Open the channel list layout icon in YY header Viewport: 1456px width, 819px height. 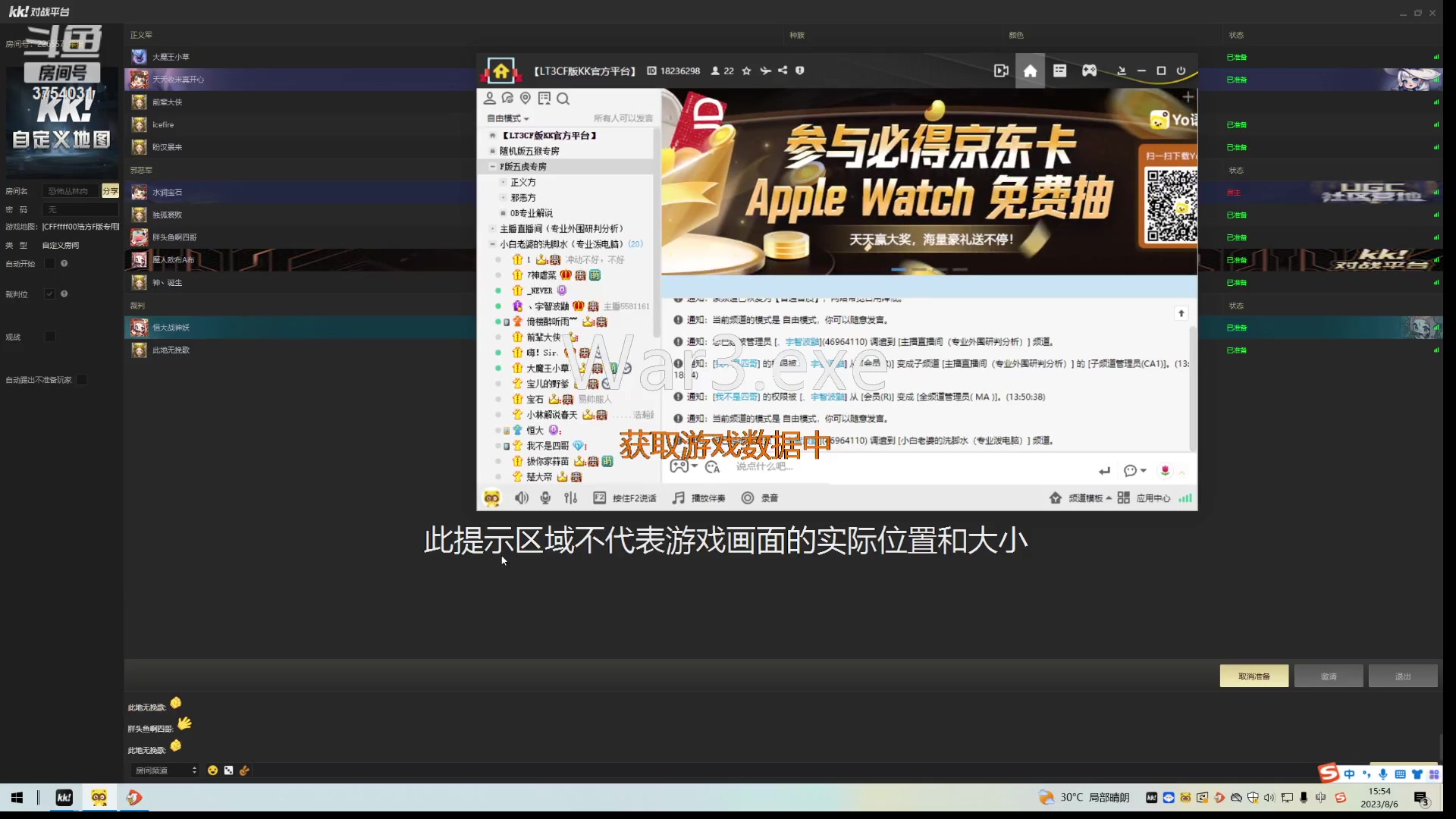1059,71
